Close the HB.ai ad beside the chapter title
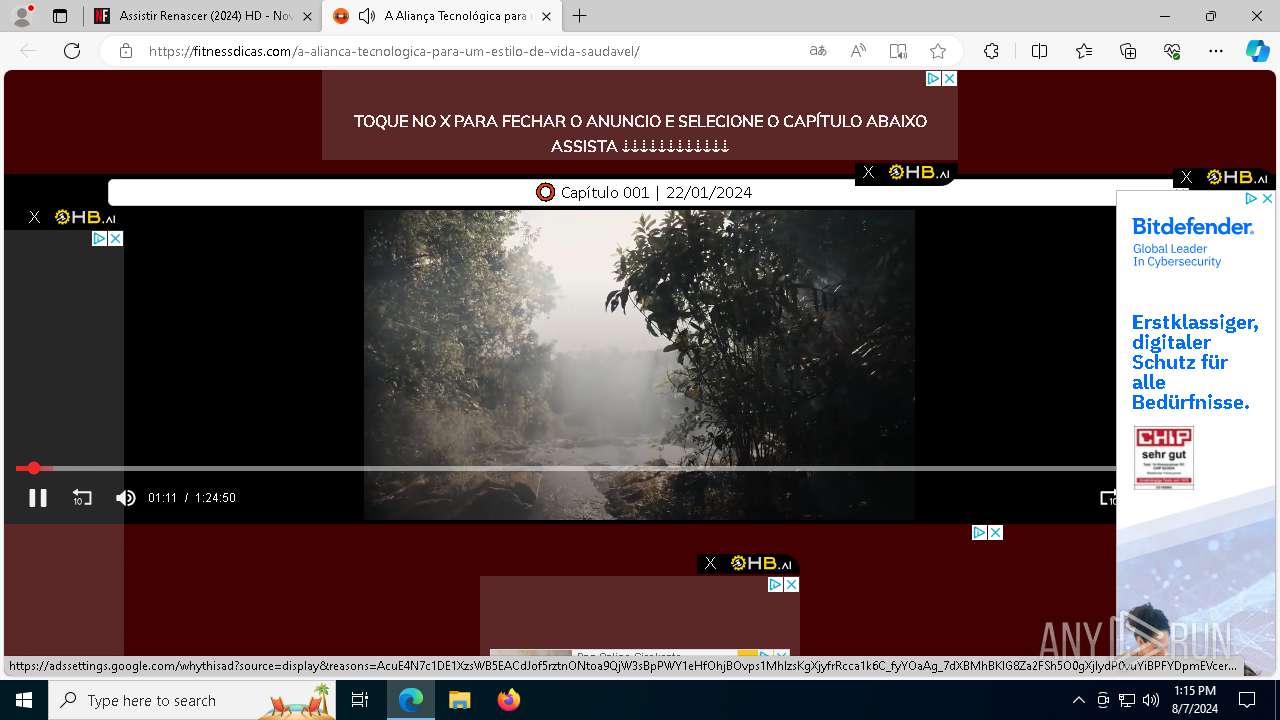Image resolution: width=1280 pixels, height=720 pixels. 868,173
